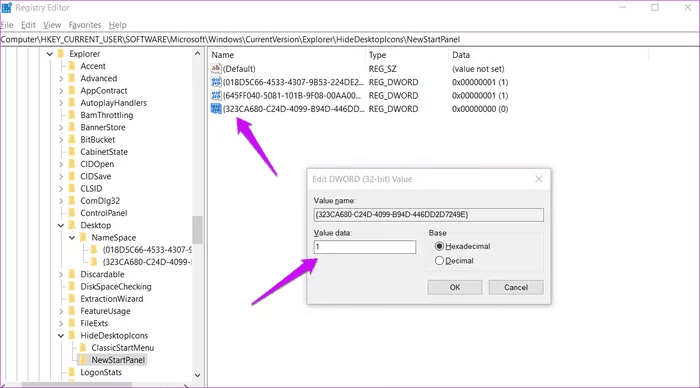Click the BannerStore folder icon
The height and width of the screenshot is (388, 700).
click(x=72, y=127)
